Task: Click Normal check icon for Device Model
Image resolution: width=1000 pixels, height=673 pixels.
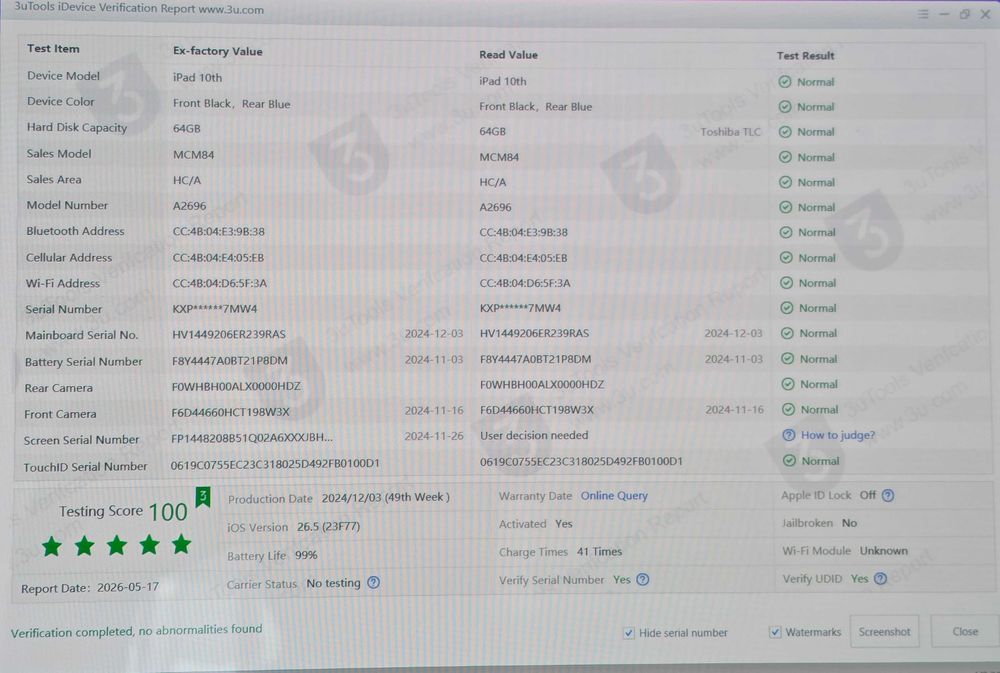Action: click(x=785, y=82)
